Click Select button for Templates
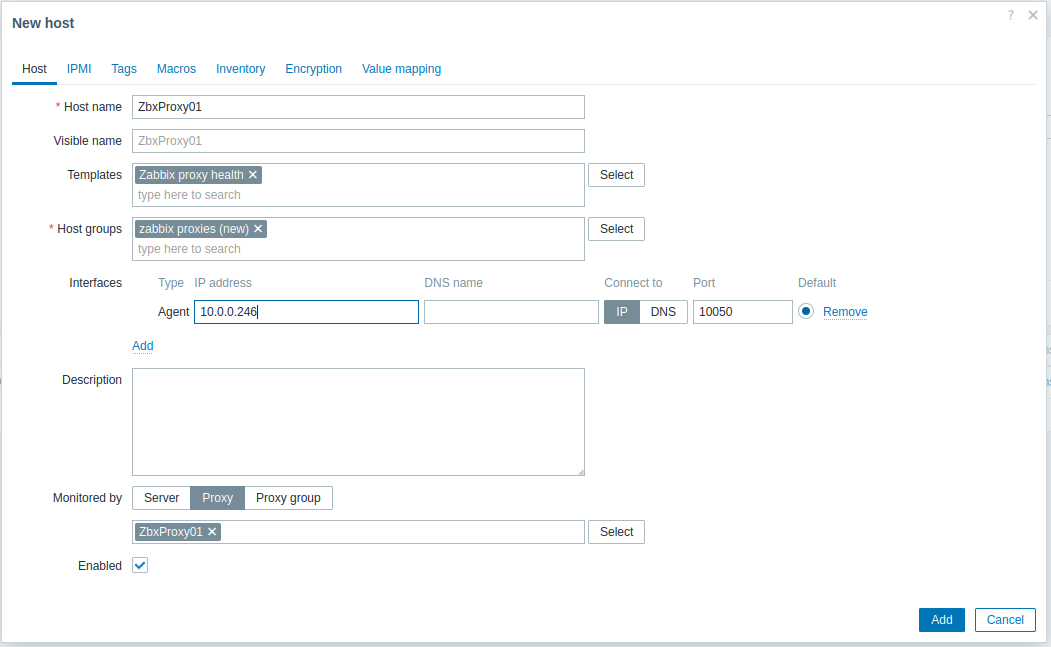The width and height of the screenshot is (1051, 647). 617,175
